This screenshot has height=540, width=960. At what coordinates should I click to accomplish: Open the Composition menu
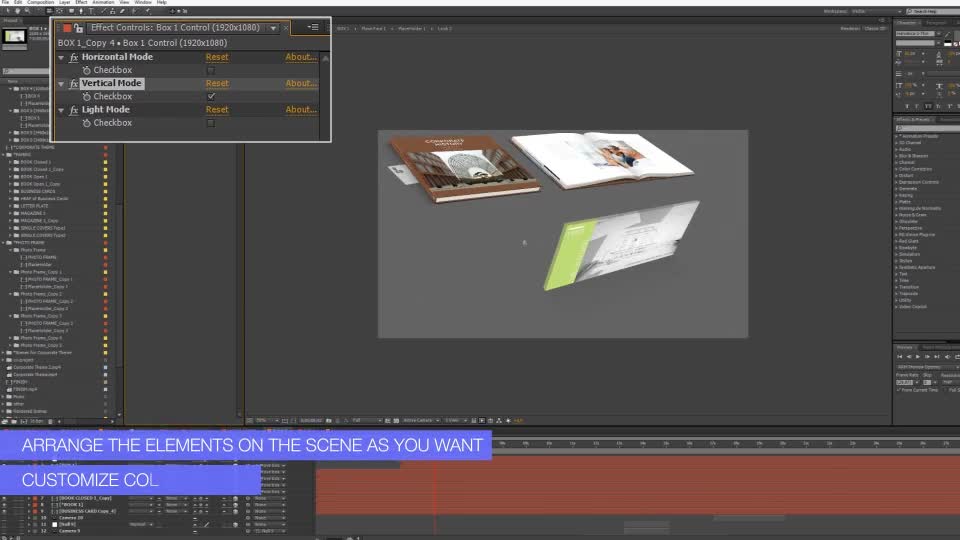pos(41,2)
